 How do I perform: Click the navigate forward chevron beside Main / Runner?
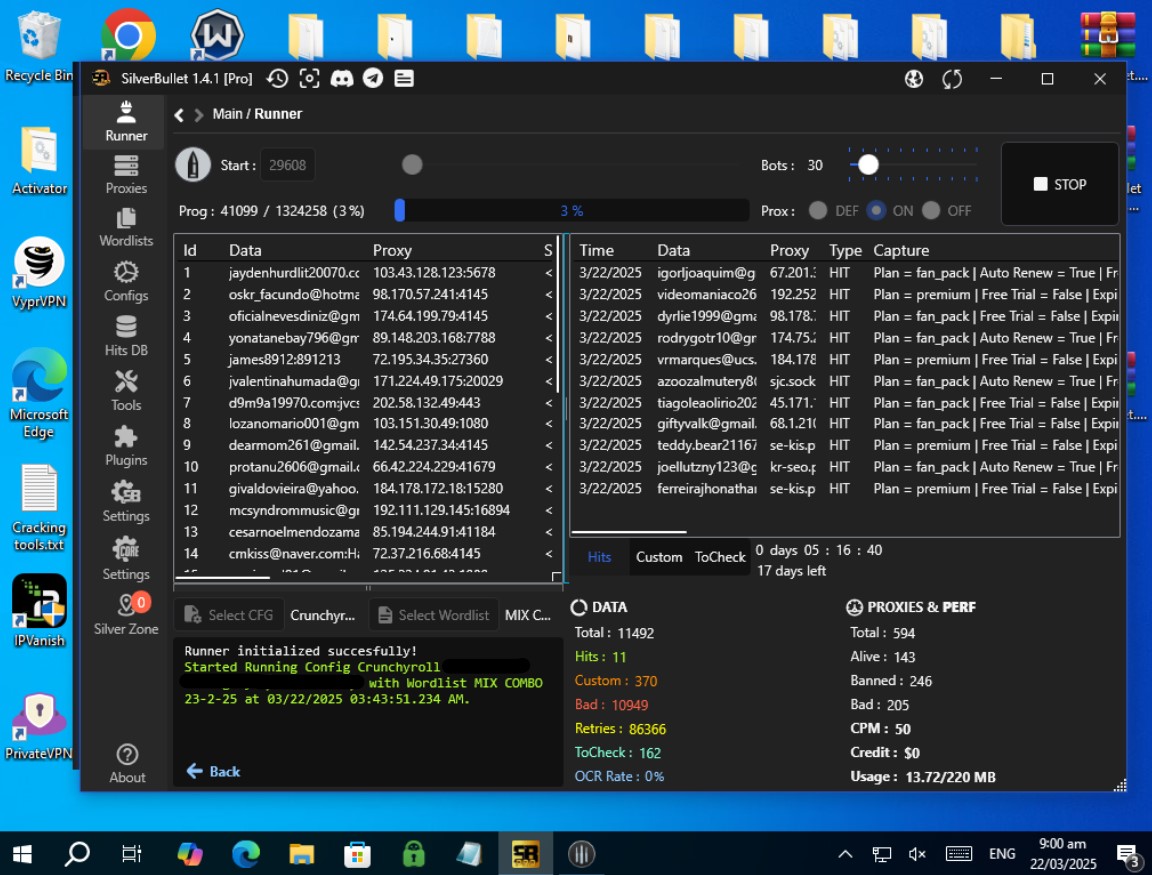[198, 115]
